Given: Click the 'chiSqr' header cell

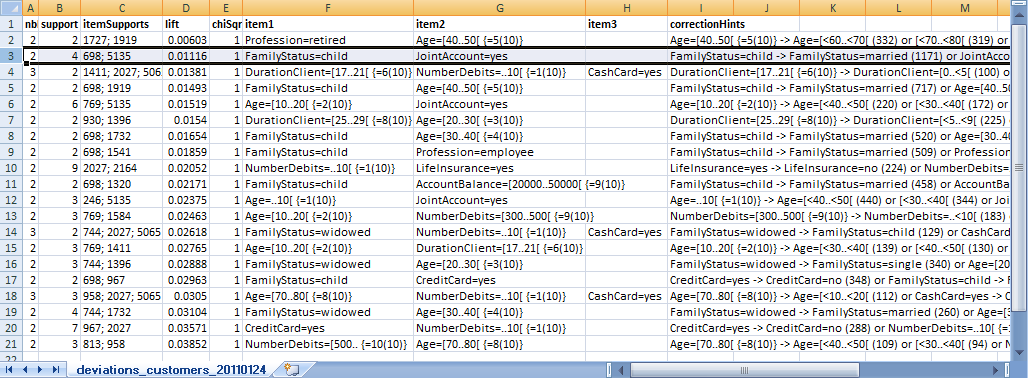Looking at the screenshot, I should (x=227, y=24).
